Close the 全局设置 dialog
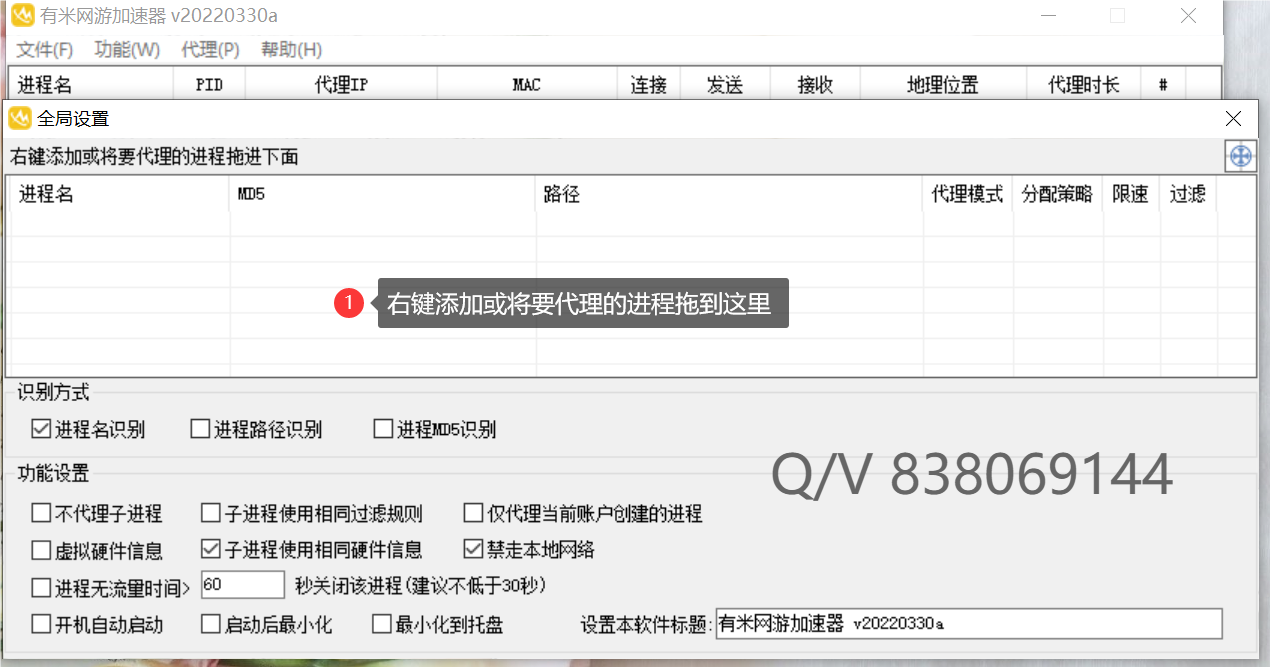Screen dimensions: 1270x667 click(x=1233, y=119)
